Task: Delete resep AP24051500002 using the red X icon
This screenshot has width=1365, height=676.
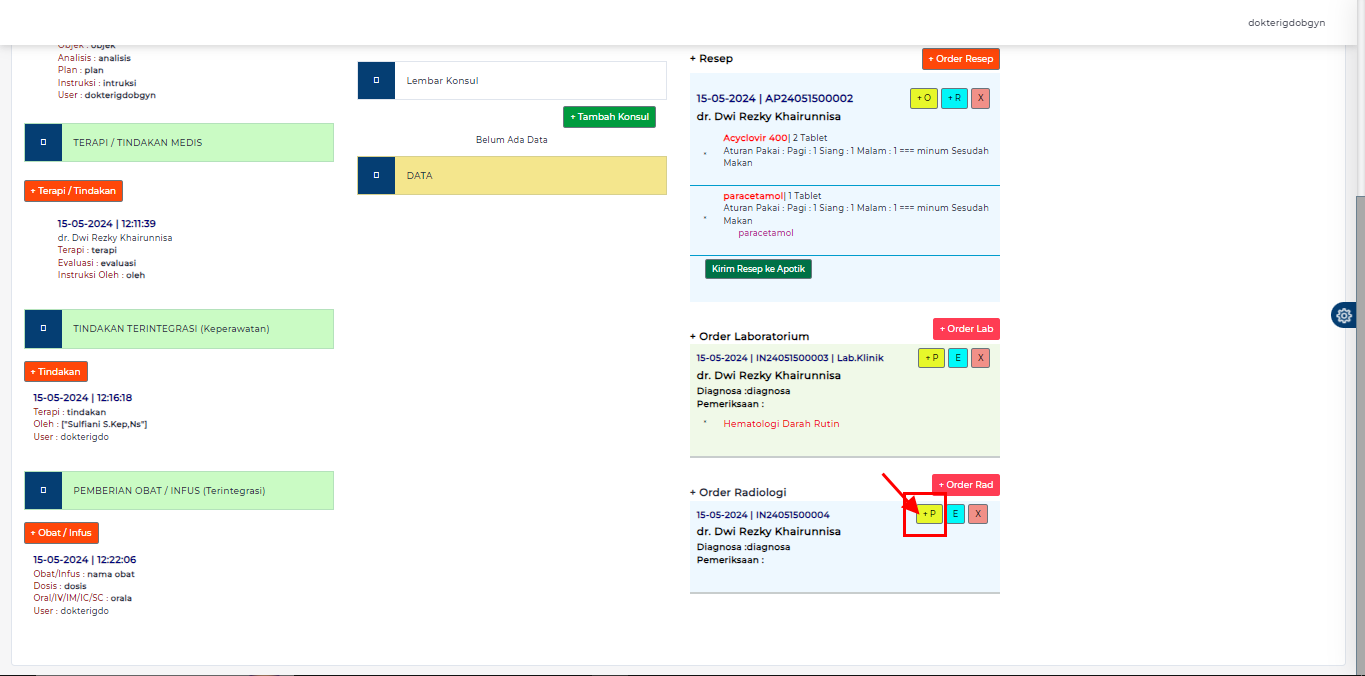Action: pyautogui.click(x=979, y=98)
